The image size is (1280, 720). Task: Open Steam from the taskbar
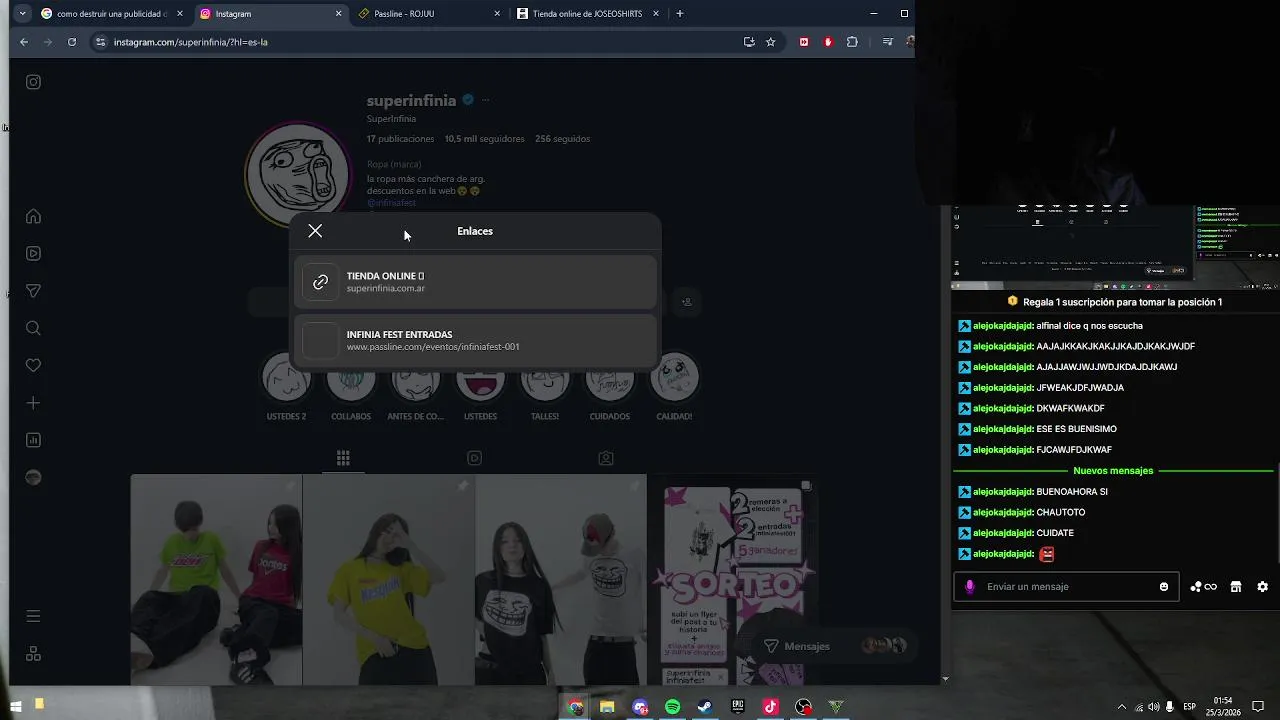pos(705,707)
